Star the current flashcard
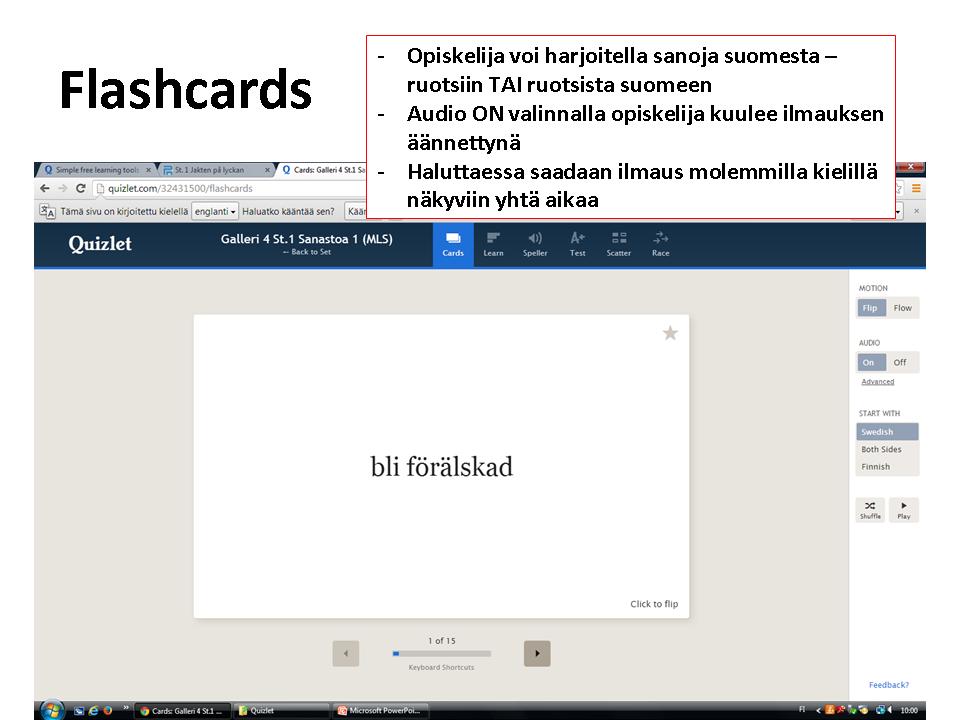Viewport: 960px width, 720px height. (670, 333)
